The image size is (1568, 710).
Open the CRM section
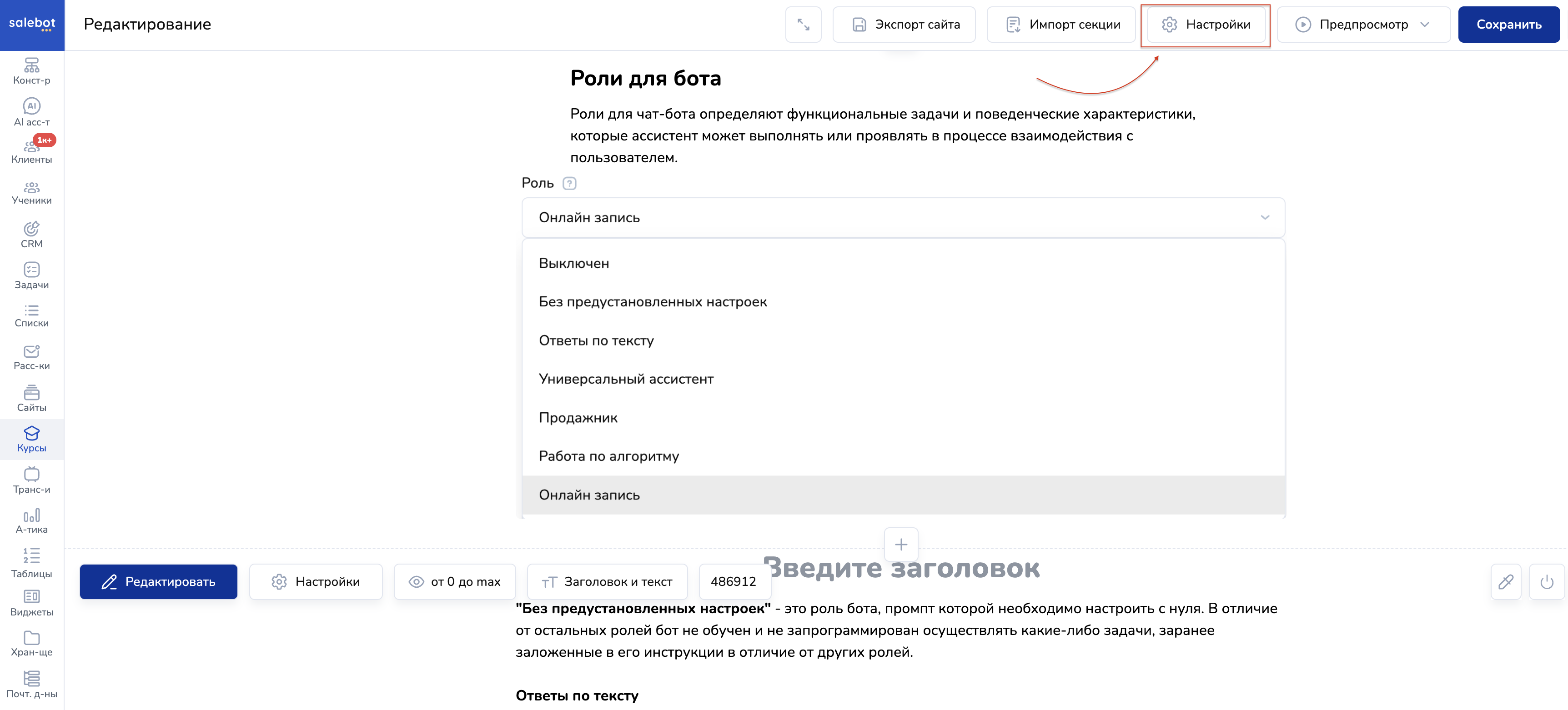click(x=32, y=235)
